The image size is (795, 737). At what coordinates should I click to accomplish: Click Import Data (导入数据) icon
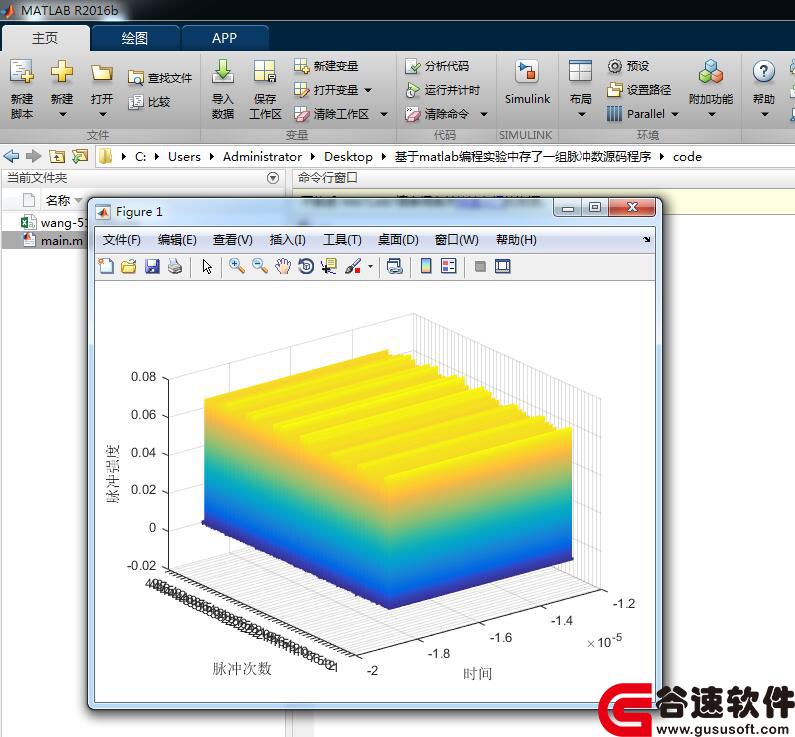[223, 71]
